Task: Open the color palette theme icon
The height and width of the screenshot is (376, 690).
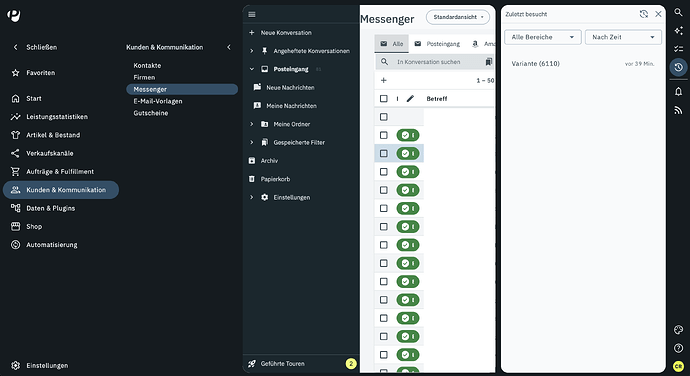Action: [678, 330]
